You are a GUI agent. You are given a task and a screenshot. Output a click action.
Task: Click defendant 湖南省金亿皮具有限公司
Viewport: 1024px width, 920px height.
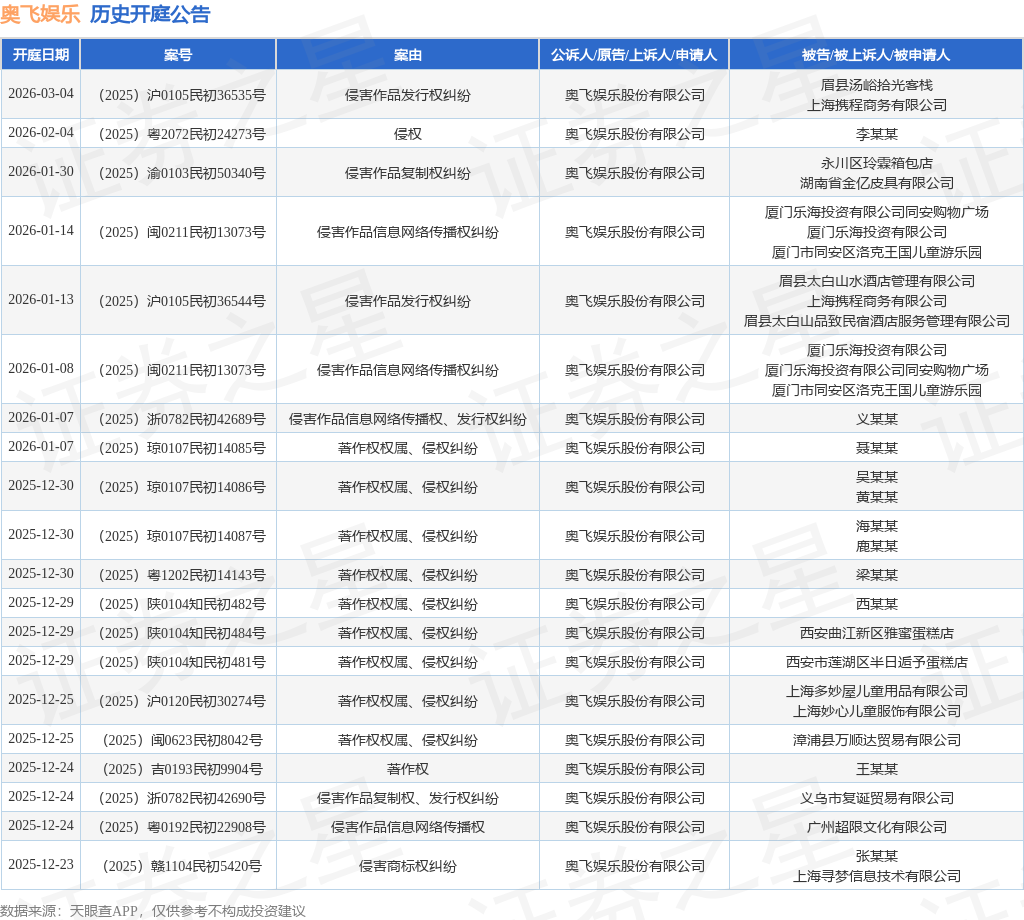click(876, 183)
